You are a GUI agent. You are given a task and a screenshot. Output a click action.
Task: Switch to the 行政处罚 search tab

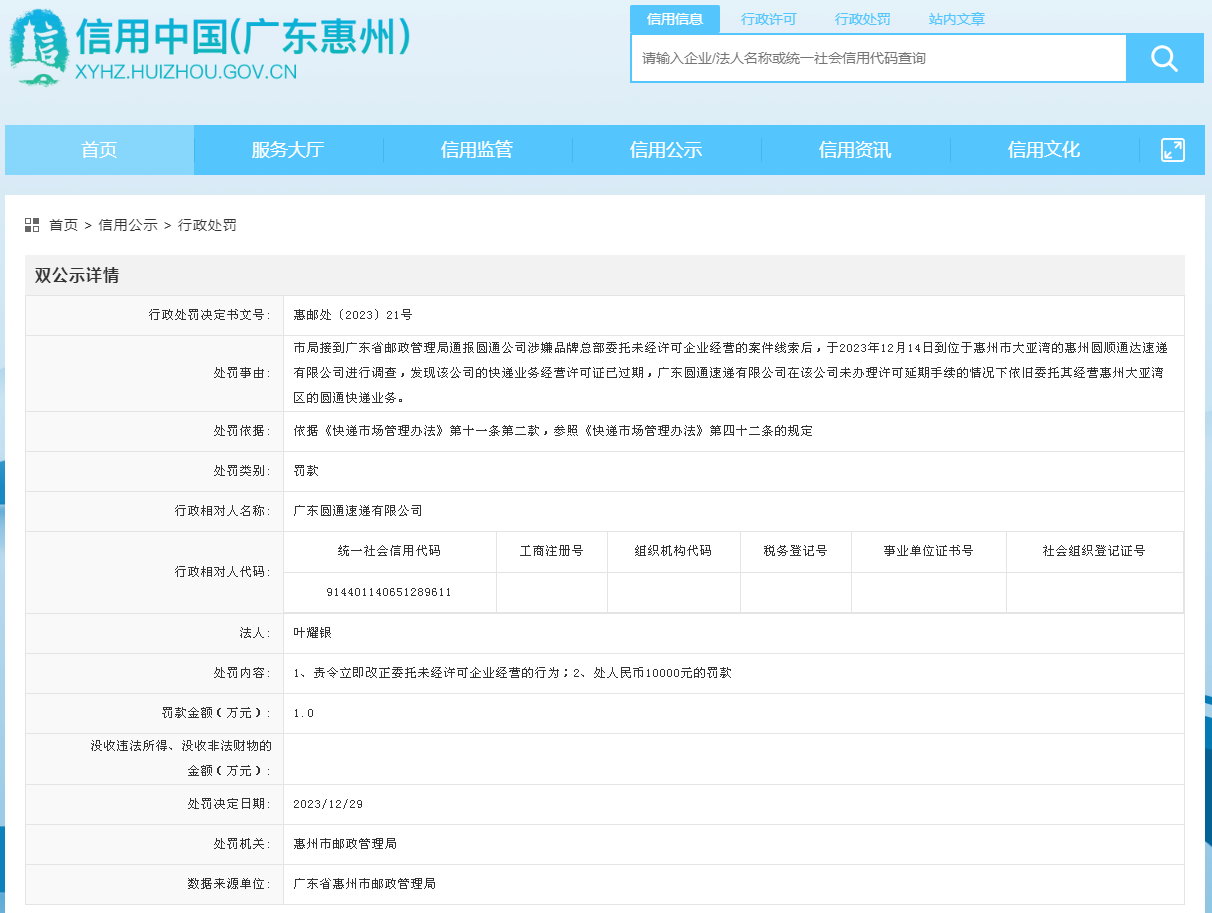(x=863, y=19)
